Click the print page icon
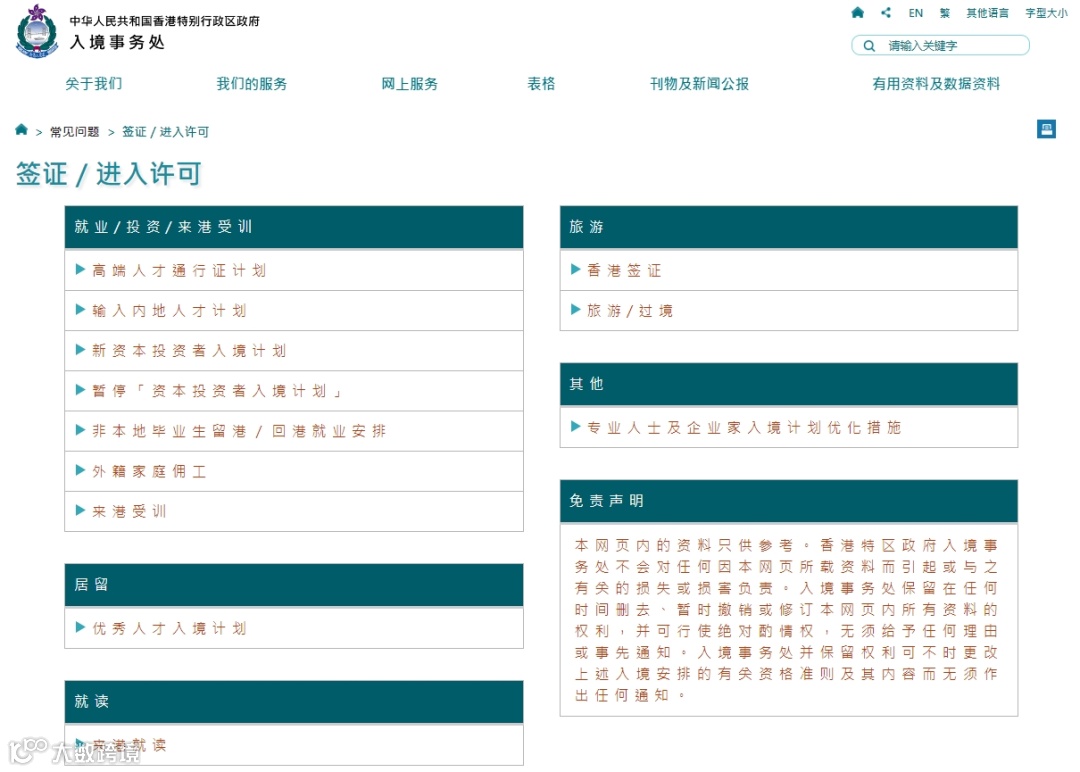Image resolution: width=1080 pixels, height=772 pixels. pos(1046,129)
